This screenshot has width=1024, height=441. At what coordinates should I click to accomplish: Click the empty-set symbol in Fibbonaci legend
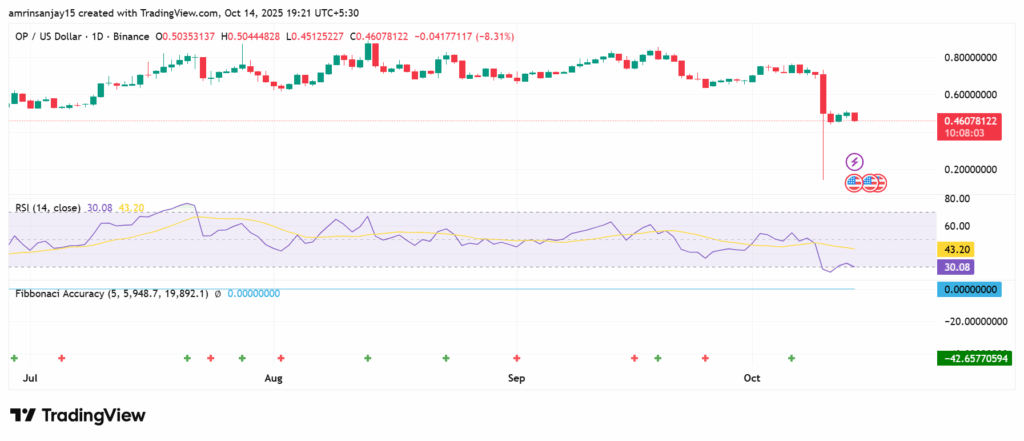(217, 293)
